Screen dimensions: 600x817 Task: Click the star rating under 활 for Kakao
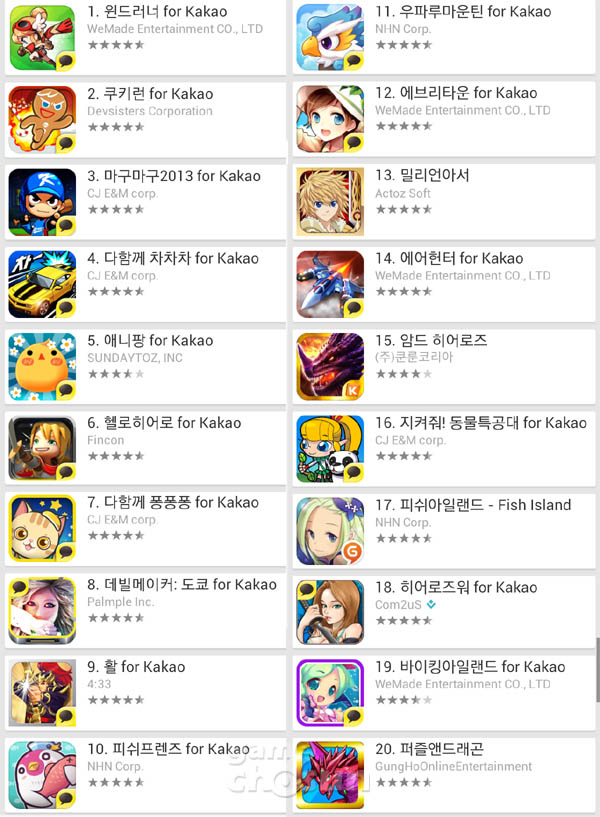(116, 700)
